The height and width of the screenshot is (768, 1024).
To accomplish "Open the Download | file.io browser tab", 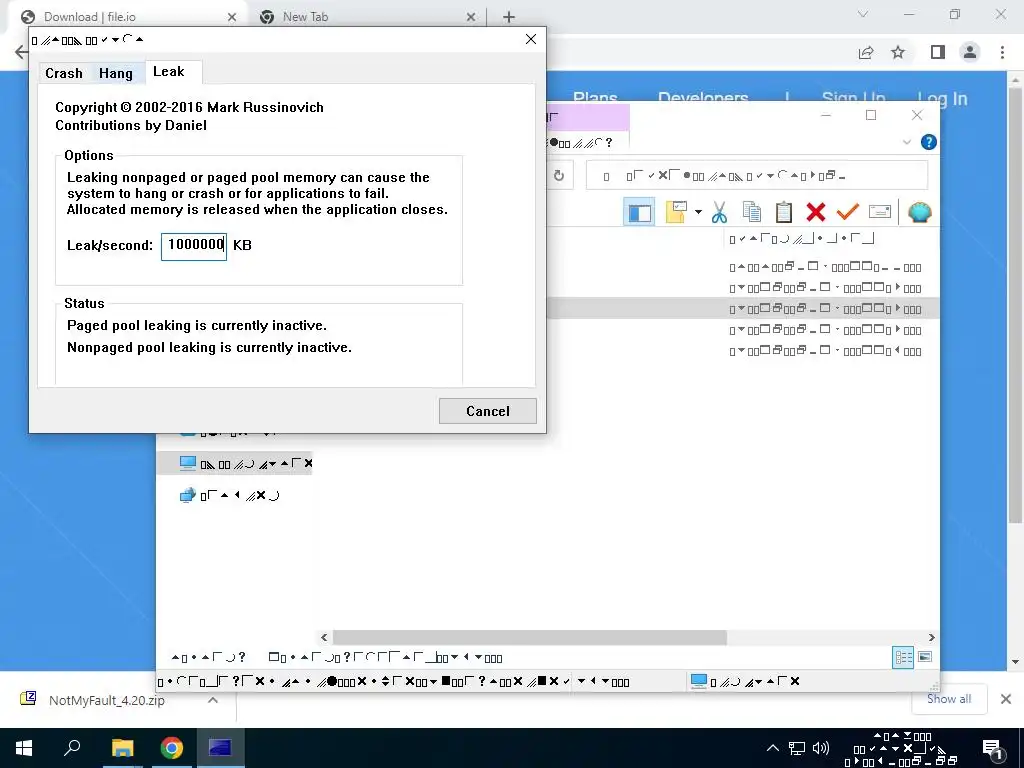I will 89,17.
